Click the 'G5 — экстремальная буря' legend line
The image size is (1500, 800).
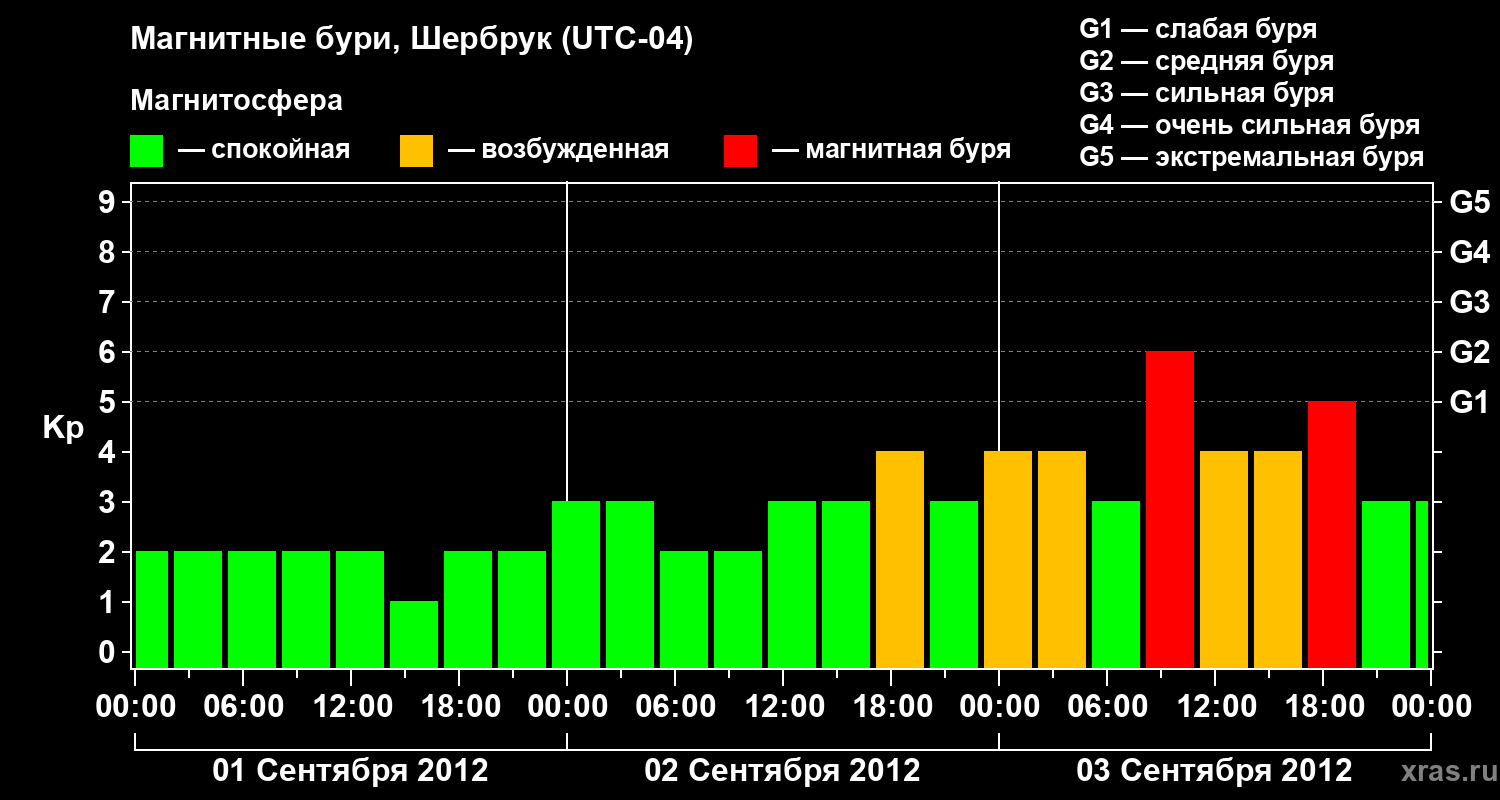click(1251, 157)
